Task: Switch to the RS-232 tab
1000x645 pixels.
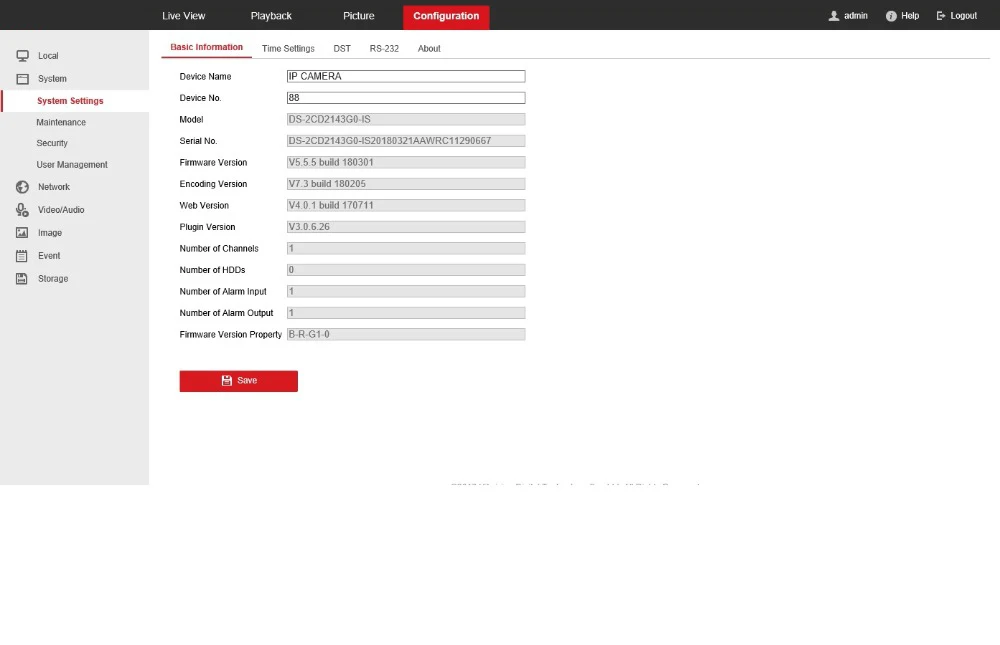Action: [384, 48]
